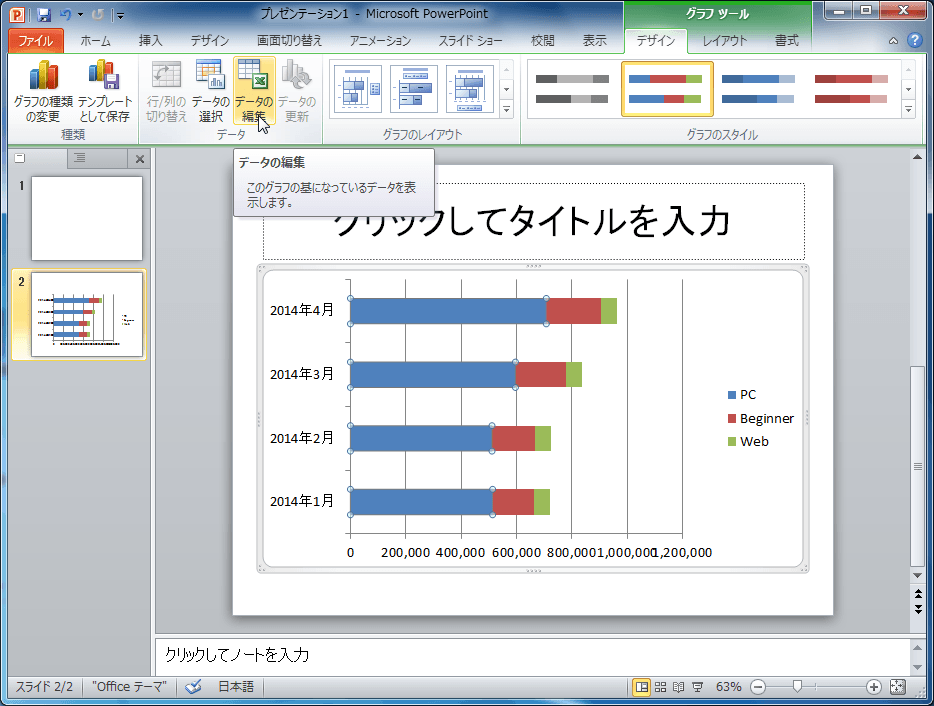Select slide 2 thumbnail
Image resolution: width=934 pixels, height=706 pixels.
click(87, 314)
